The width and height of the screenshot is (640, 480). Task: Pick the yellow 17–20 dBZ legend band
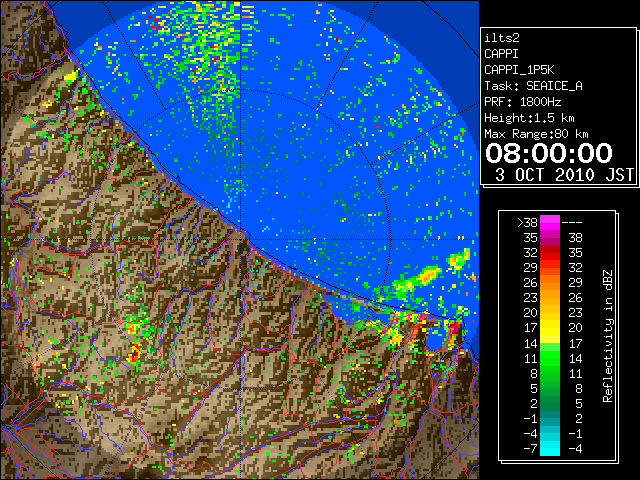click(x=550, y=328)
